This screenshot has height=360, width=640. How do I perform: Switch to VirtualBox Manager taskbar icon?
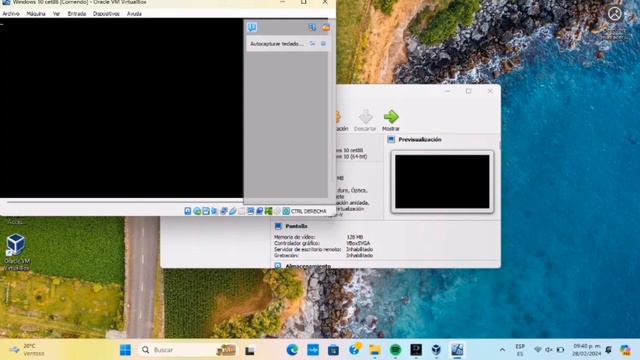pos(436,350)
